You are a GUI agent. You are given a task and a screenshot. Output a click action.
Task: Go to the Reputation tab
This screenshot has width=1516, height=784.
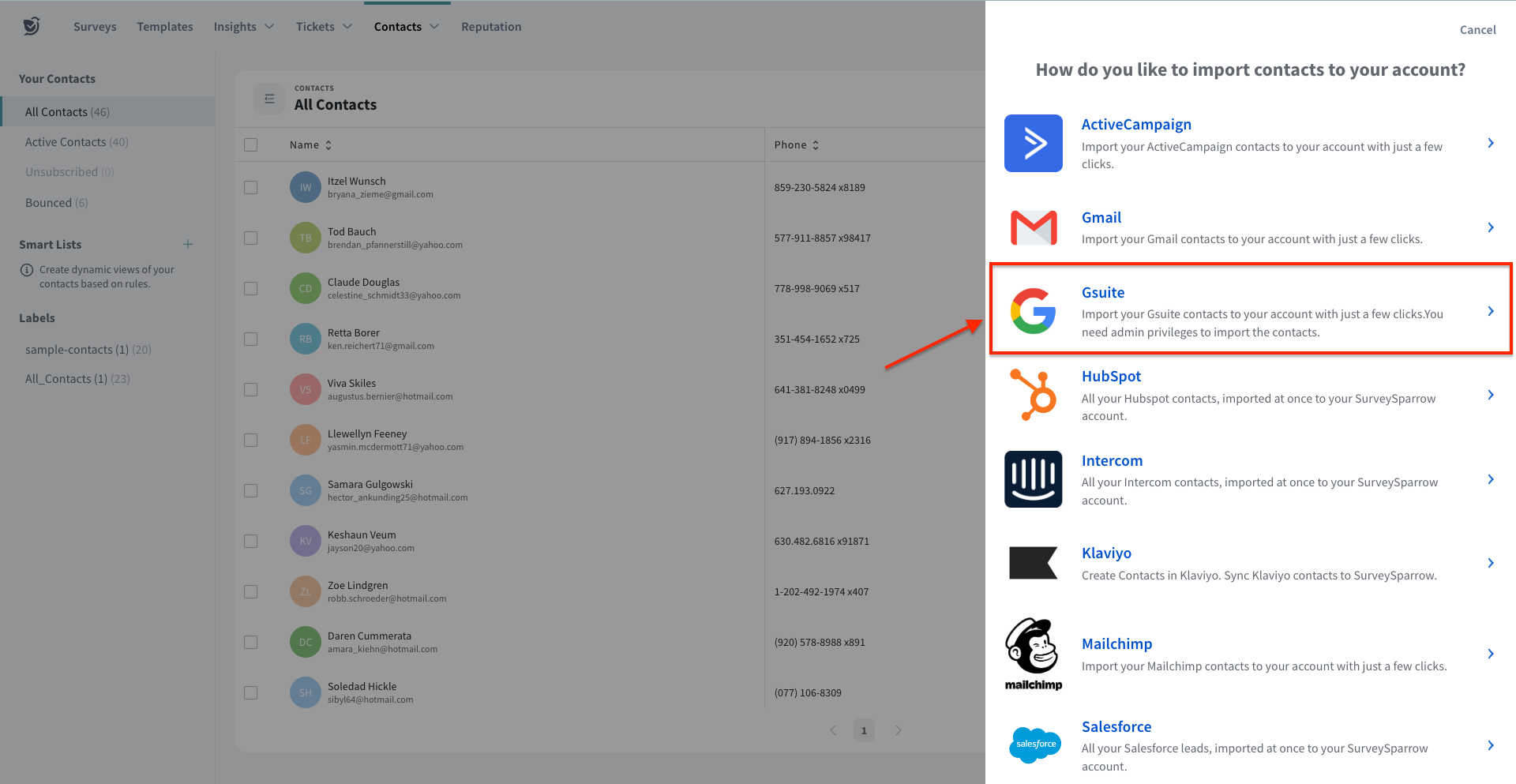(x=491, y=27)
